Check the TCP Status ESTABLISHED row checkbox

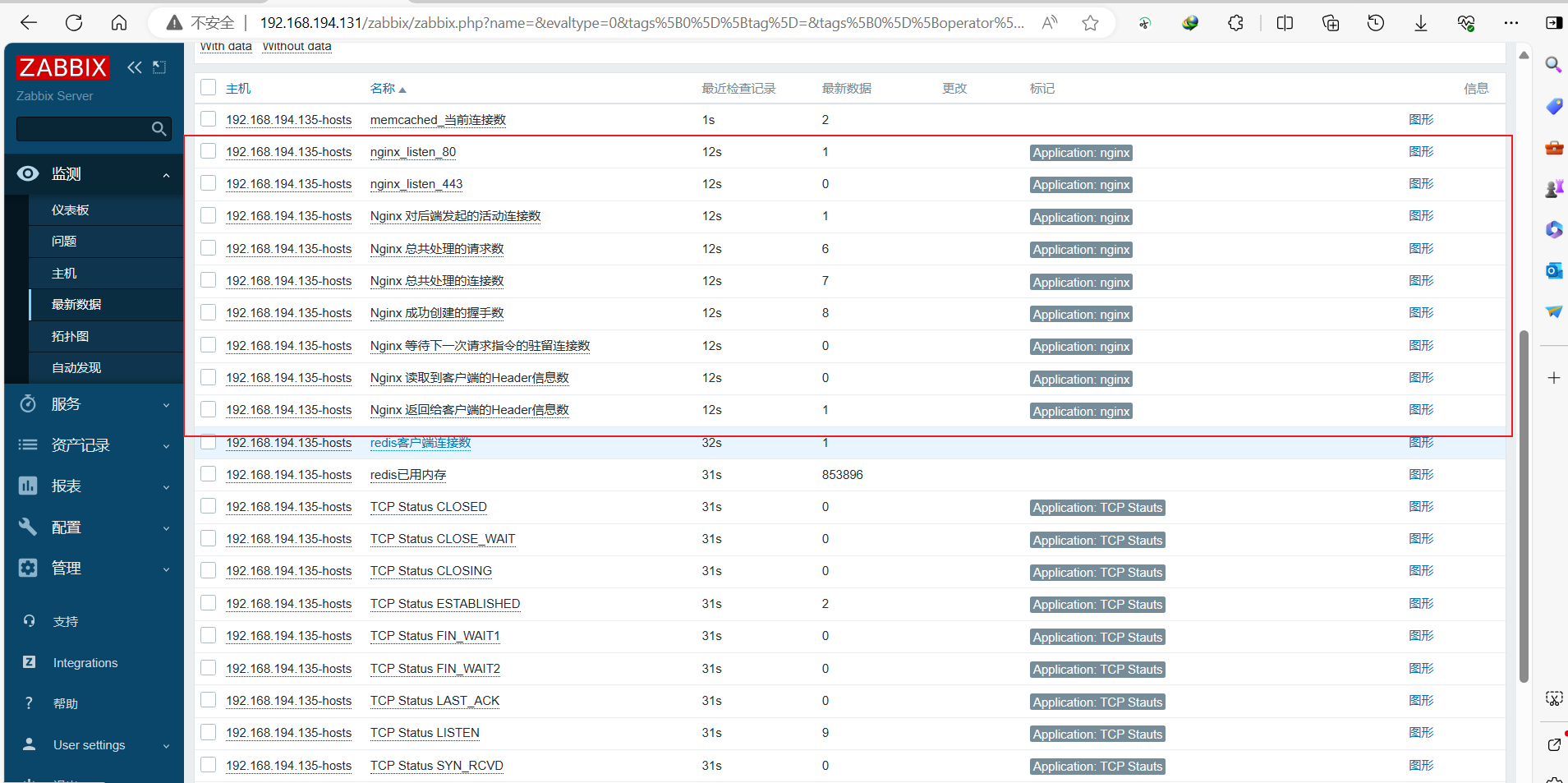point(209,603)
